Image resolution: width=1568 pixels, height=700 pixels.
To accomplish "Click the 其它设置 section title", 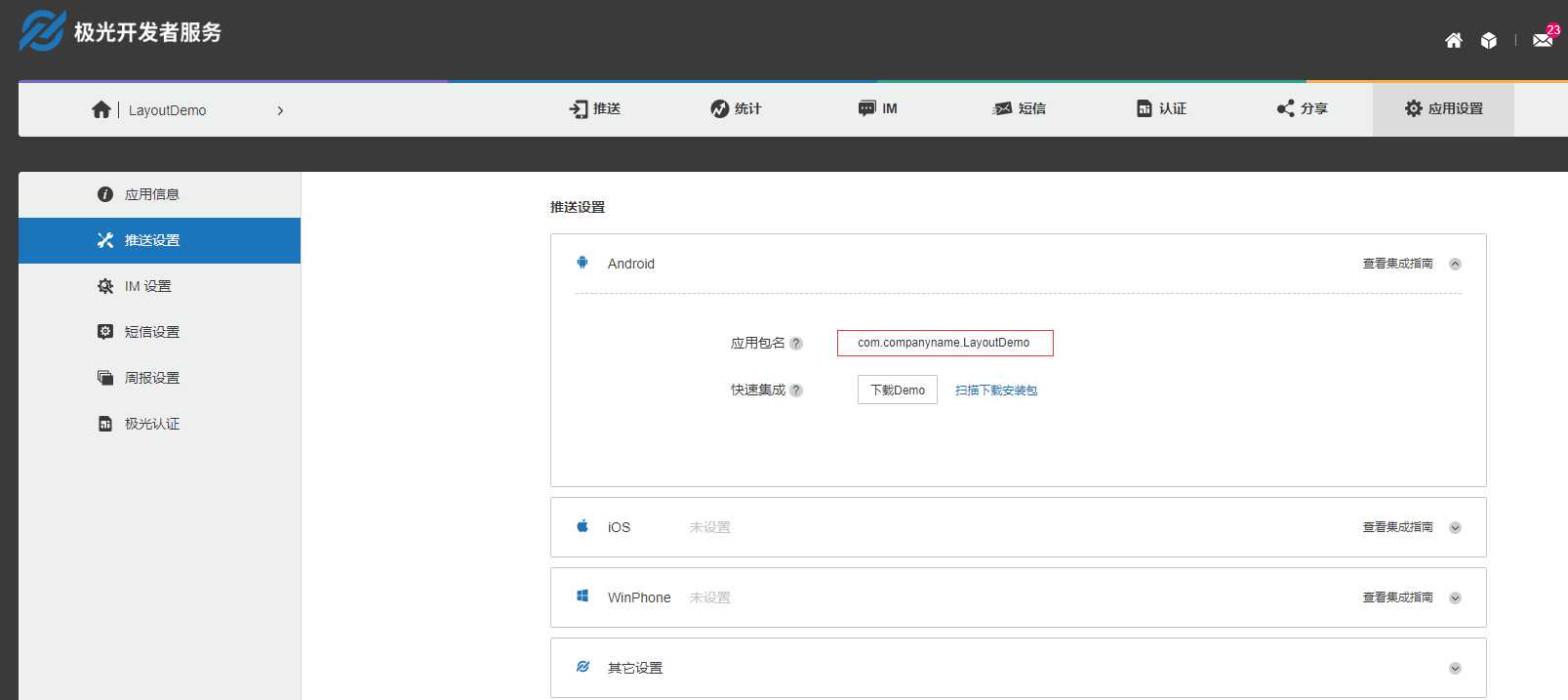I will [635, 668].
